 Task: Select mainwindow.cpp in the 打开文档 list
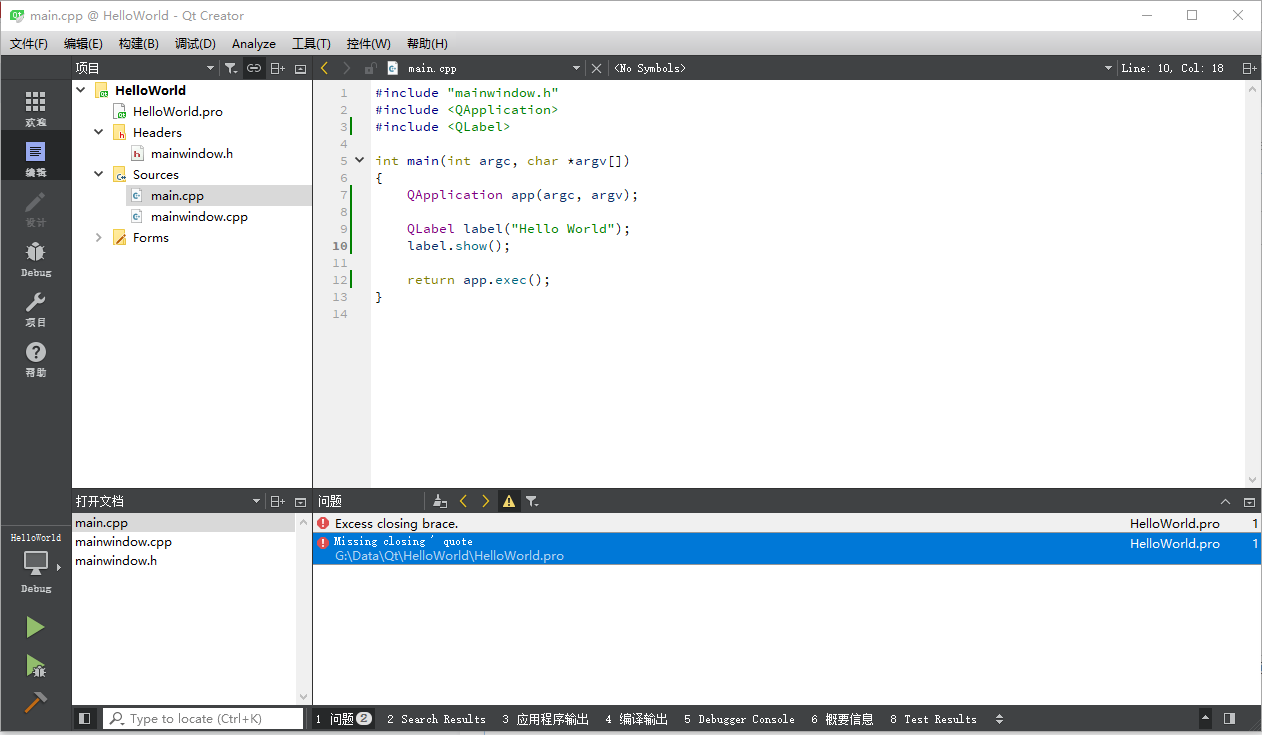[x=185, y=542]
